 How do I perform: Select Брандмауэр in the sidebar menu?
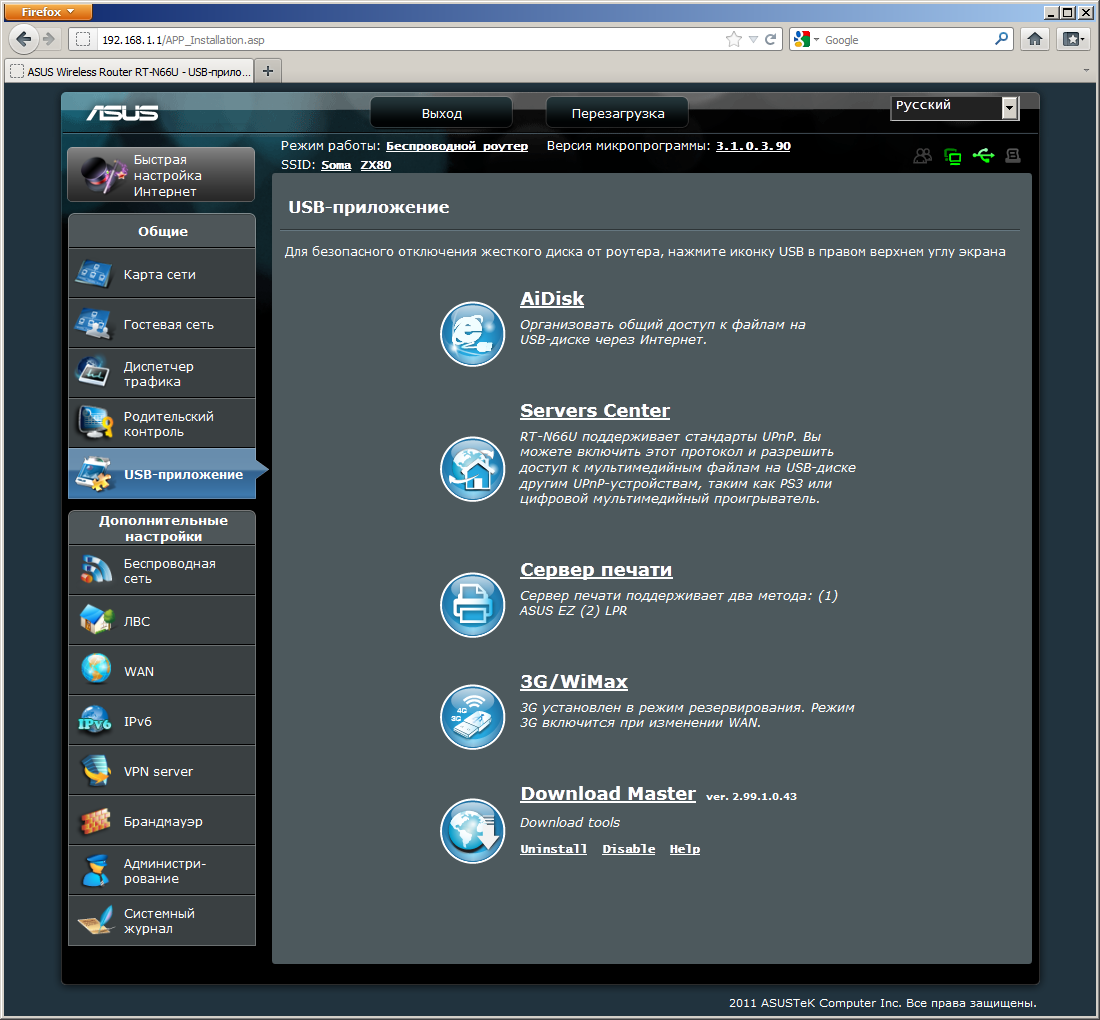pyautogui.click(x=162, y=821)
